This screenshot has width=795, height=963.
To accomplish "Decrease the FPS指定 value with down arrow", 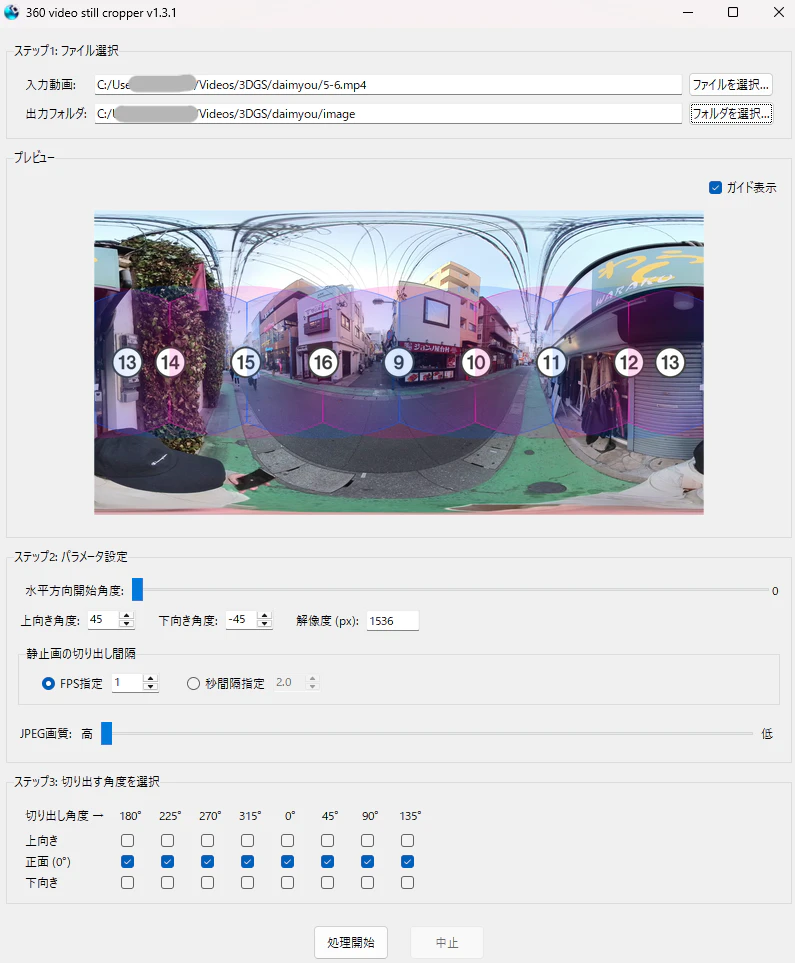I will click(x=151, y=687).
